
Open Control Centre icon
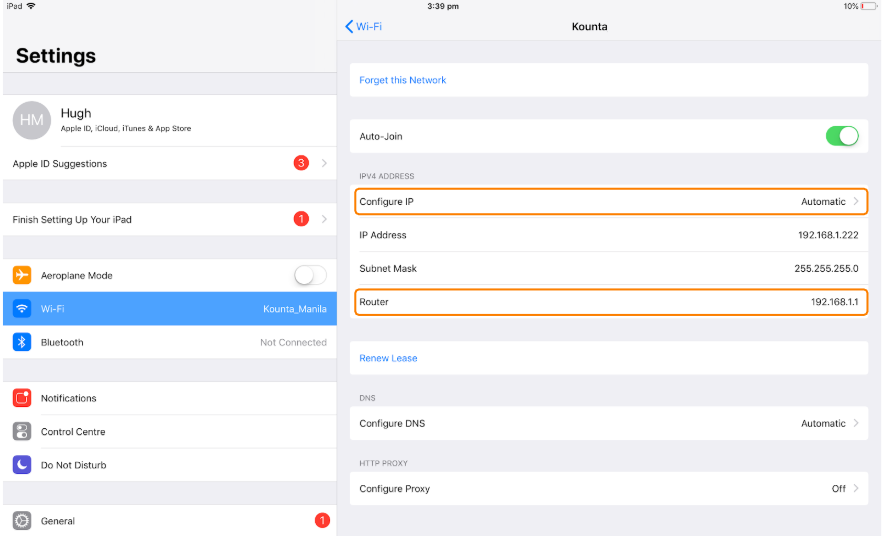click(x=22, y=431)
